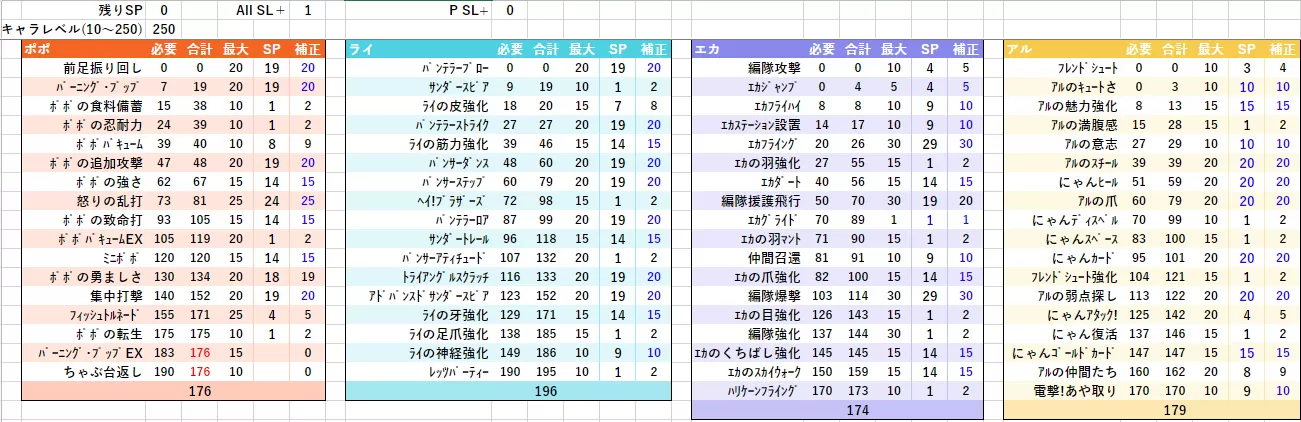Select the 電撃!あや取り skill cell
The image size is (1301, 422).
pos(1062,390)
